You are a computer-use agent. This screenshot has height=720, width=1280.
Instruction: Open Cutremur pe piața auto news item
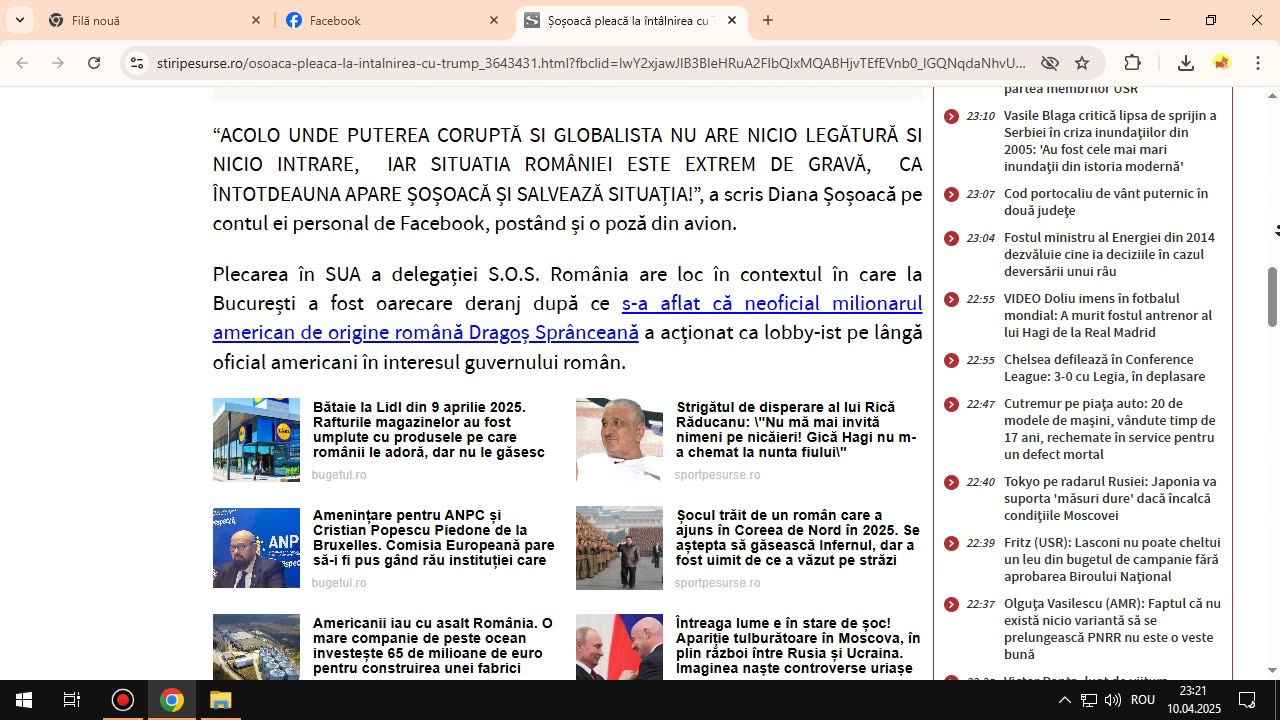(x=1109, y=429)
